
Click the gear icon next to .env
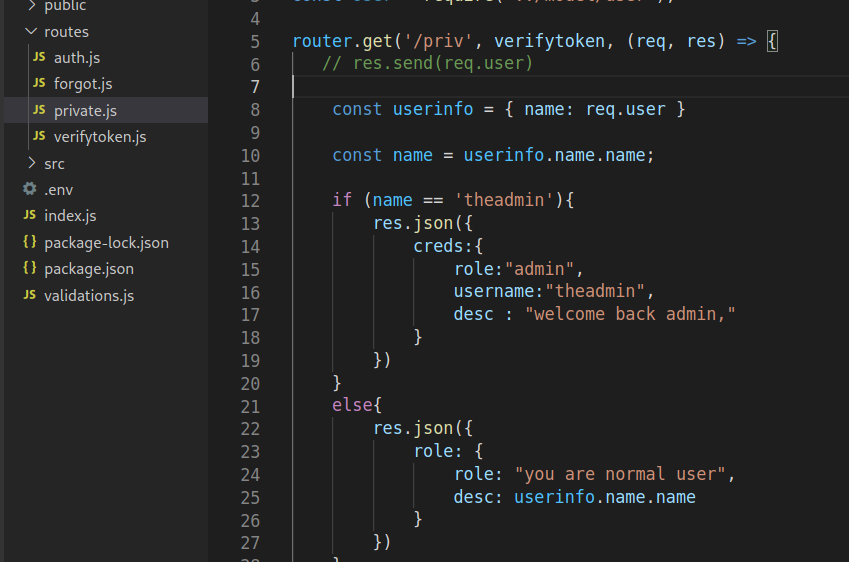pyautogui.click(x=29, y=189)
